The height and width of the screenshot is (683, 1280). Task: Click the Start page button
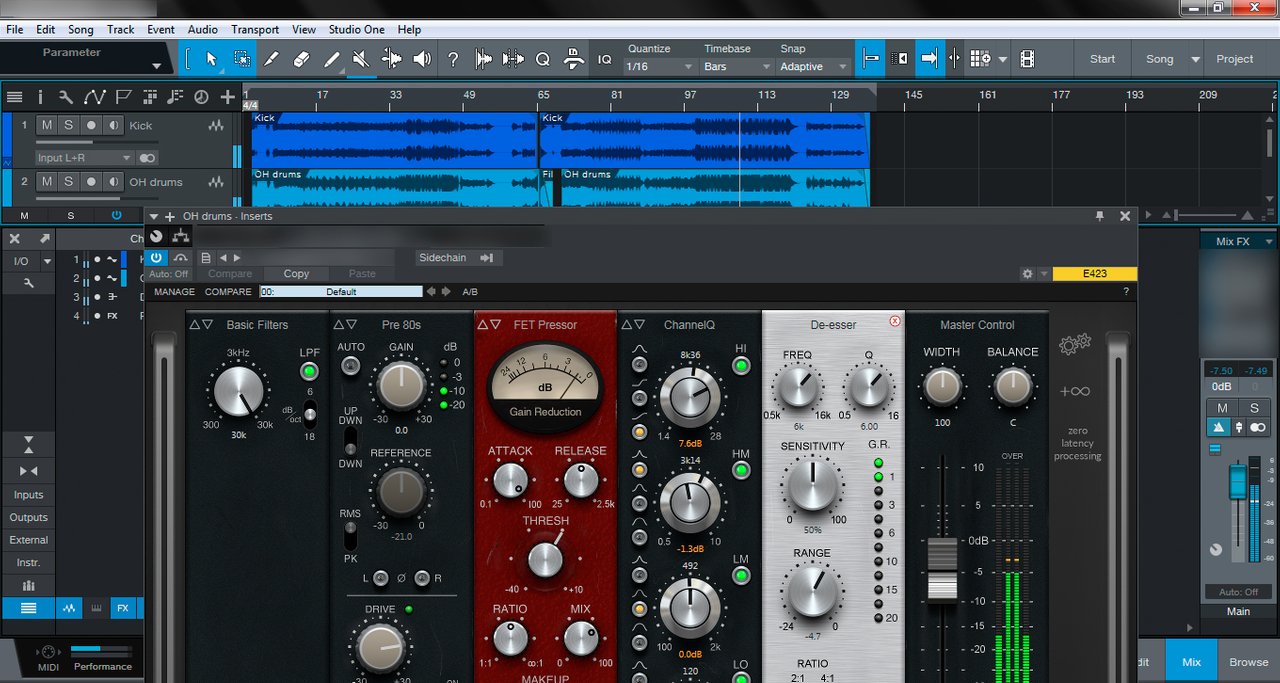pos(1103,59)
